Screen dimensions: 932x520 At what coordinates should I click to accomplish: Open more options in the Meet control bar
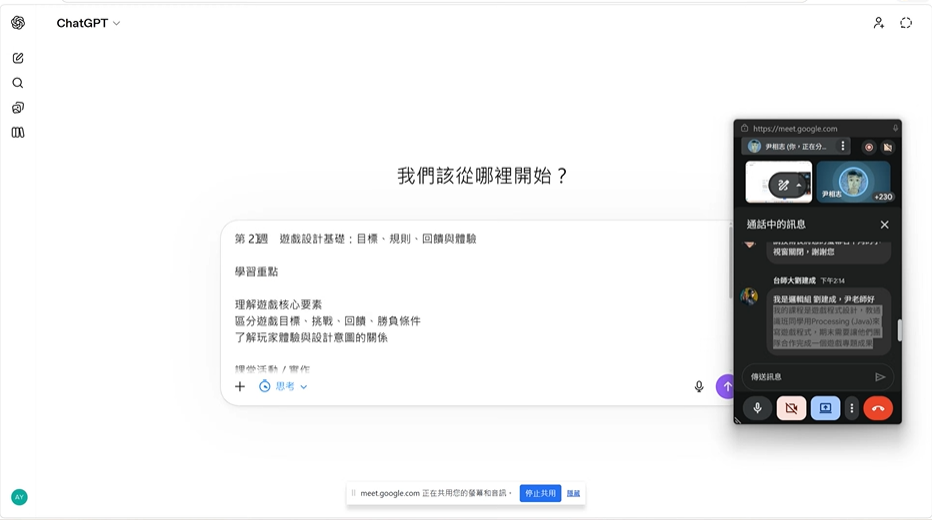point(852,408)
